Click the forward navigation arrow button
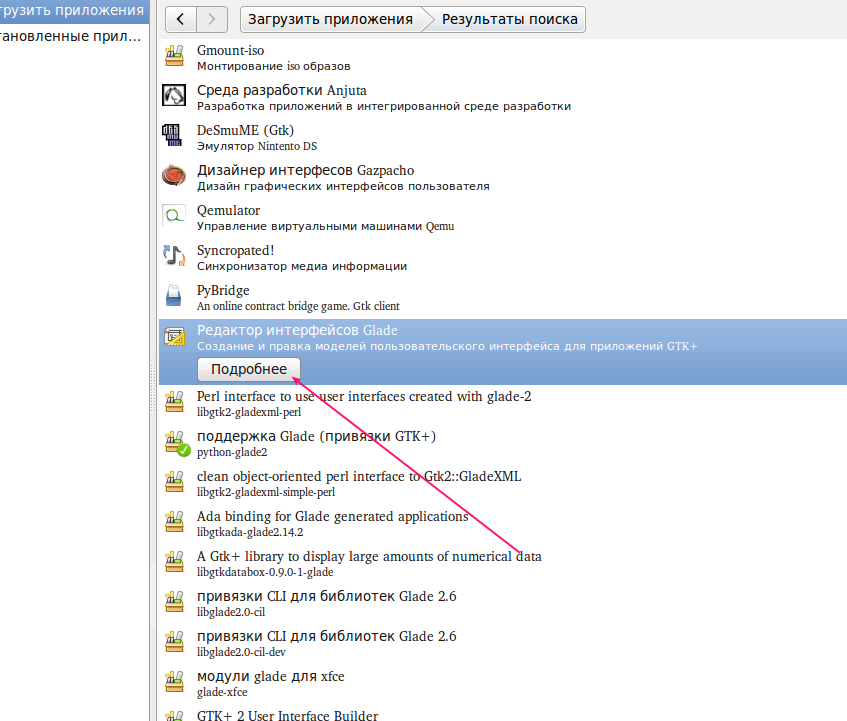The width and height of the screenshot is (847, 721). (x=212, y=19)
